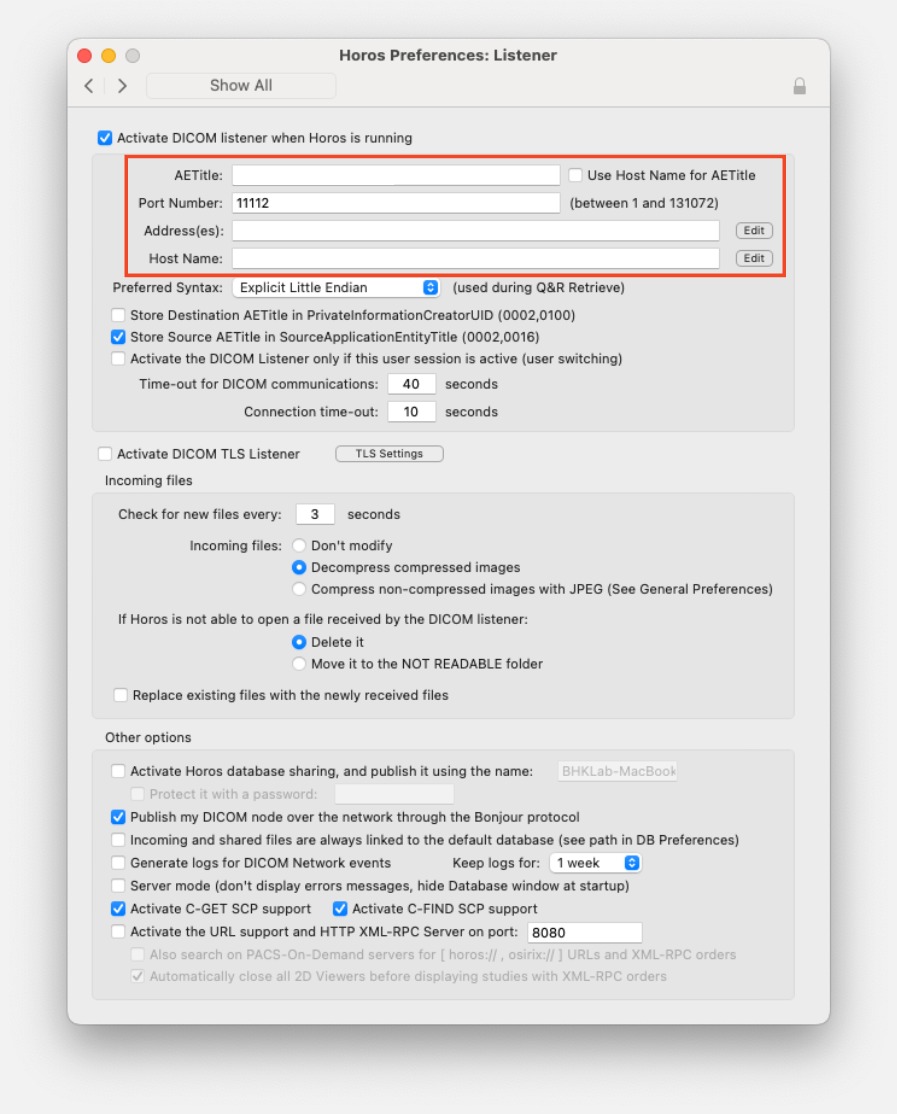Select Move it to the NOT READABLE folder
The image size is (897, 1114).
(x=299, y=663)
